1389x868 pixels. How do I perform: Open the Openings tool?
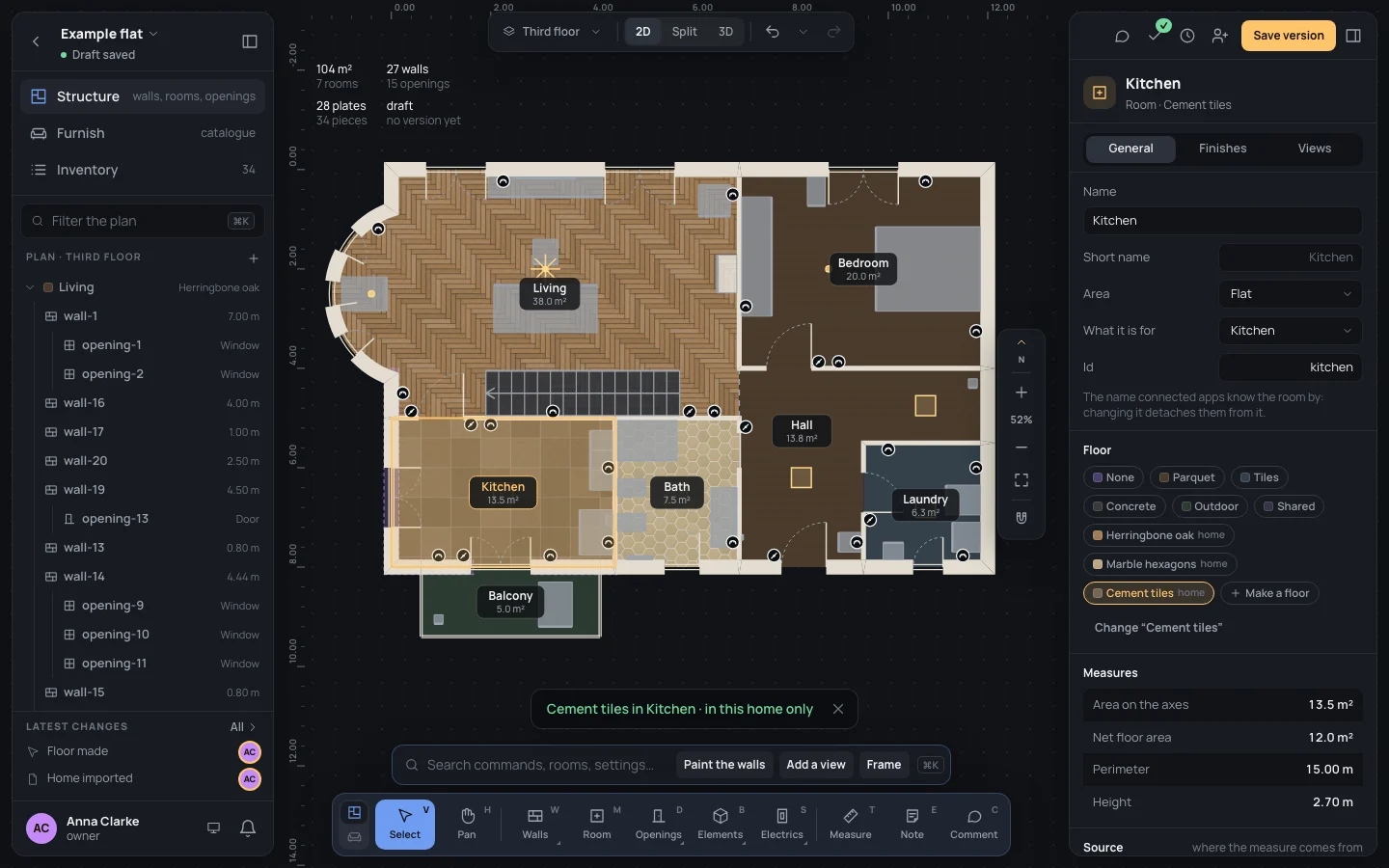[x=659, y=825]
